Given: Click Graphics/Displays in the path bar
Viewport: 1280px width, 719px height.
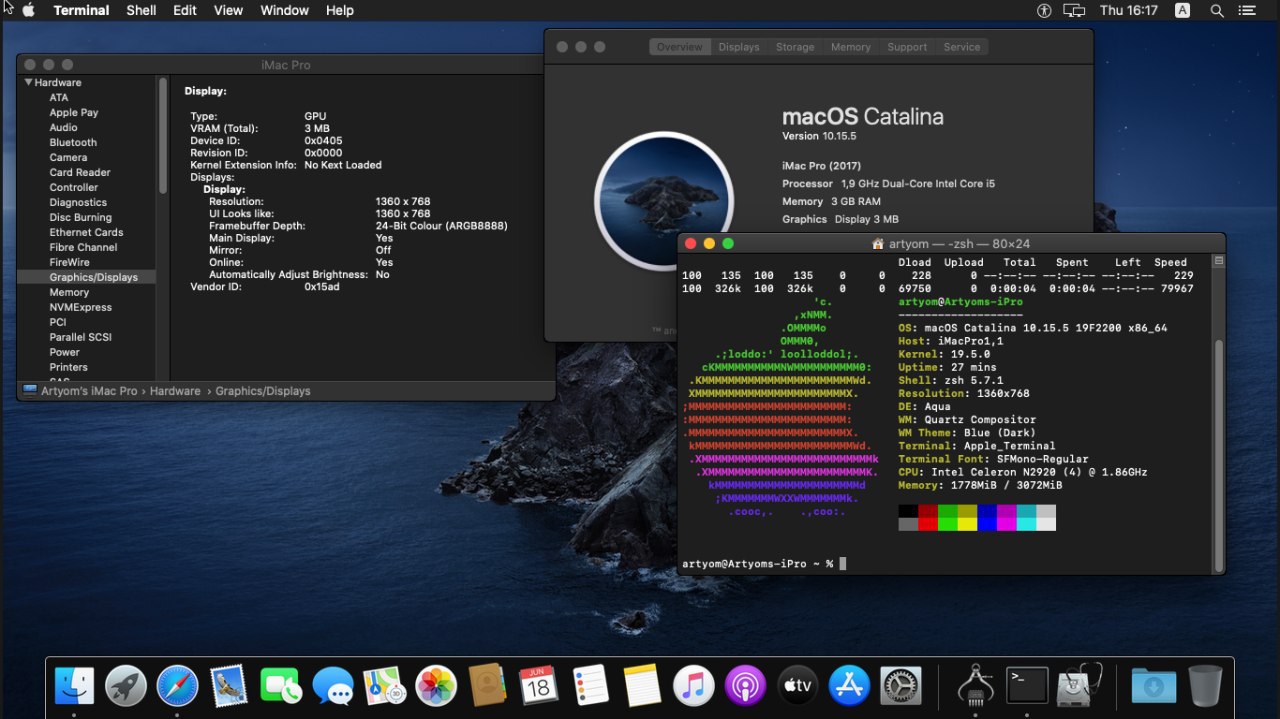Looking at the screenshot, I should tap(263, 391).
